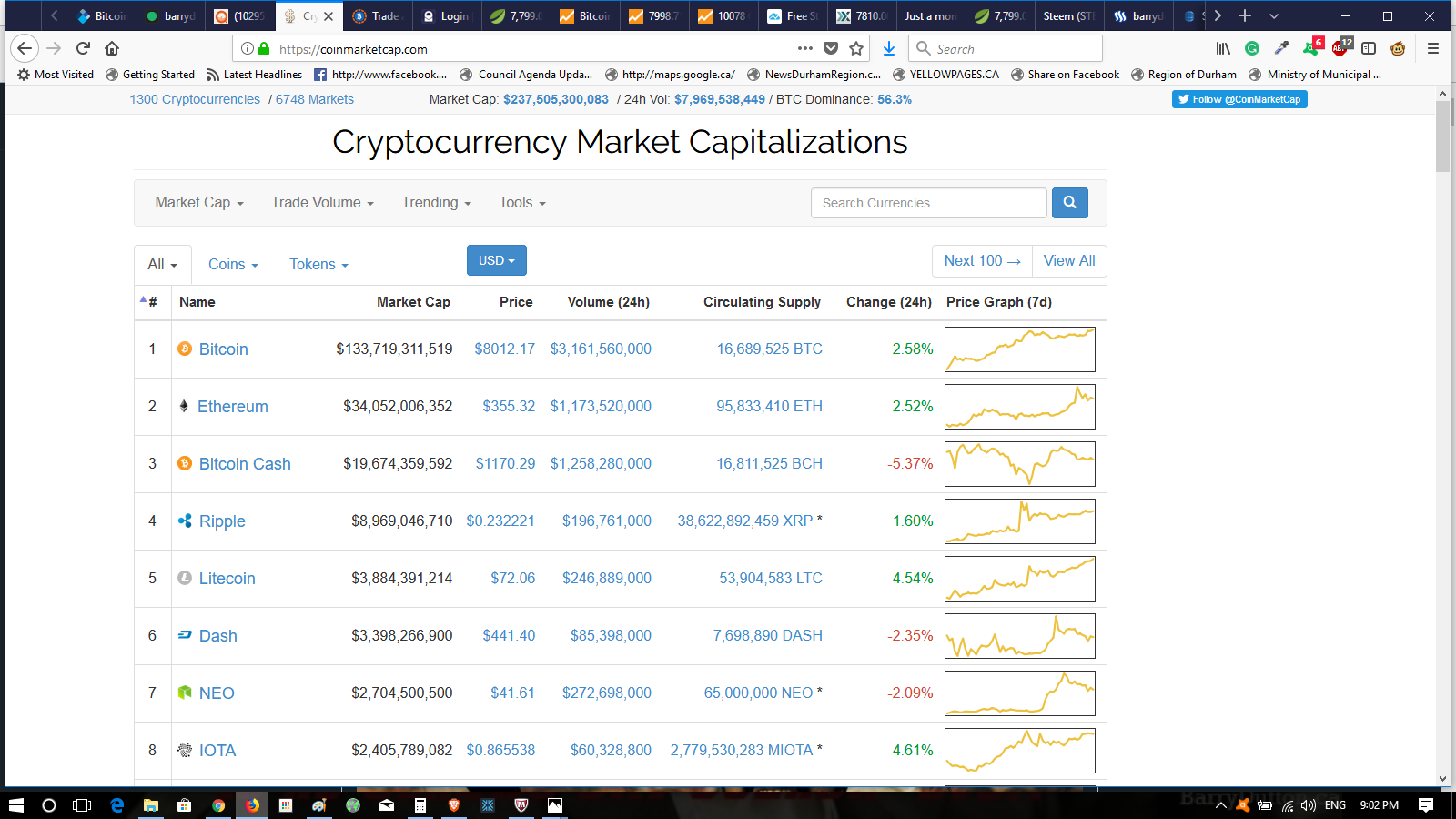Open the Tokens filter dropdown
This screenshot has height=819, width=1456.
tap(318, 265)
